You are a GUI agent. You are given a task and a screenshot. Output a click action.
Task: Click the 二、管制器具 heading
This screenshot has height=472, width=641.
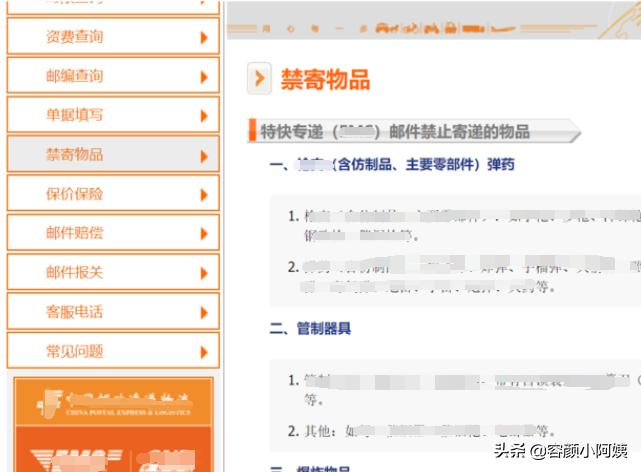310,328
